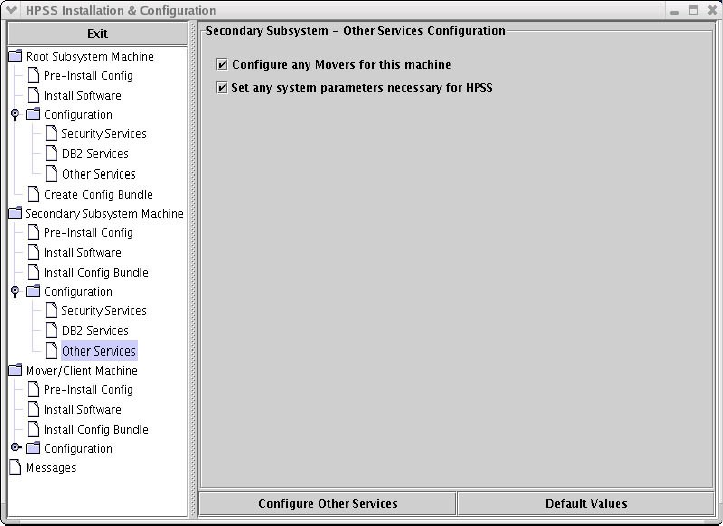Select Root Pre-Install Config label
The width and height of the screenshot is (723, 526).
(88, 76)
